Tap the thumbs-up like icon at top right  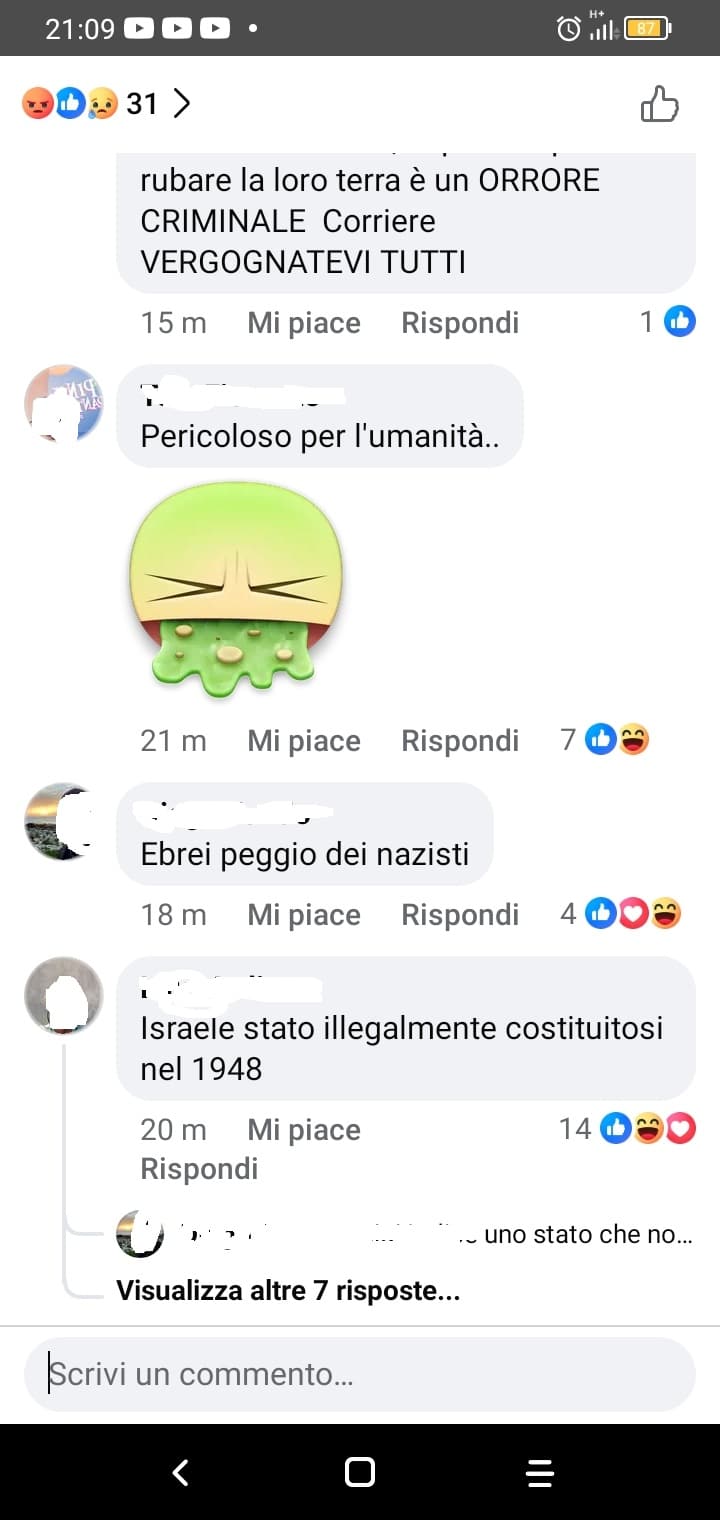pos(660,103)
